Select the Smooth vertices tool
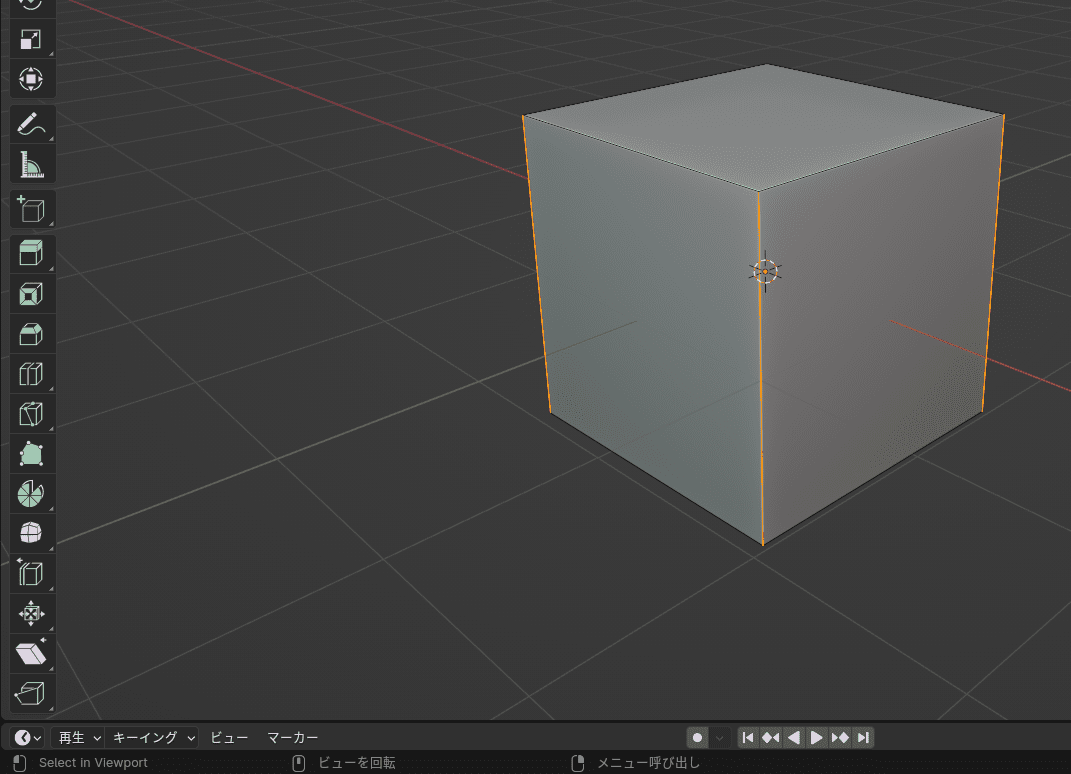1071x774 pixels. pos(31,533)
